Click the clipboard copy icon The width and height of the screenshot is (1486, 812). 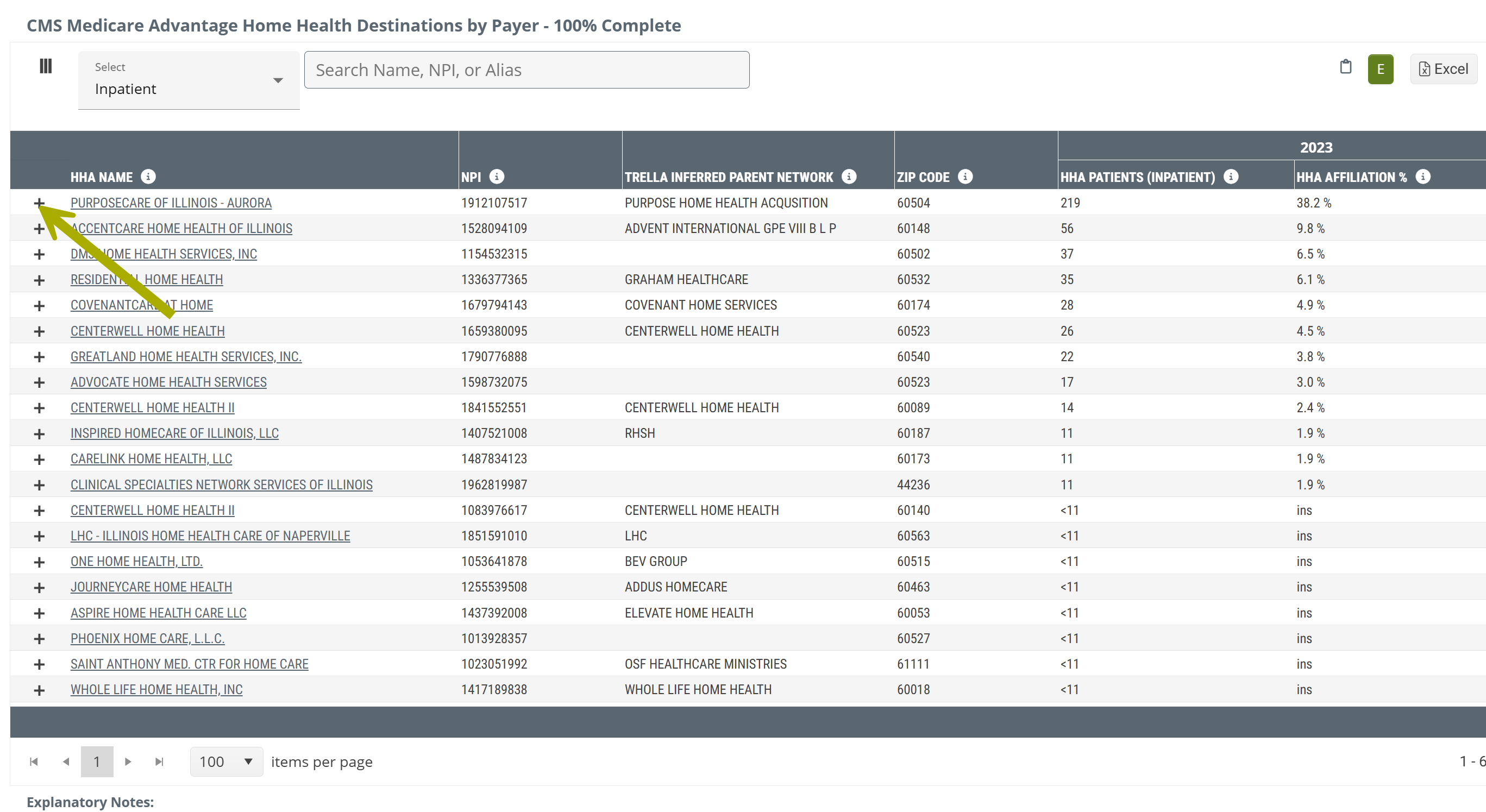point(1345,67)
